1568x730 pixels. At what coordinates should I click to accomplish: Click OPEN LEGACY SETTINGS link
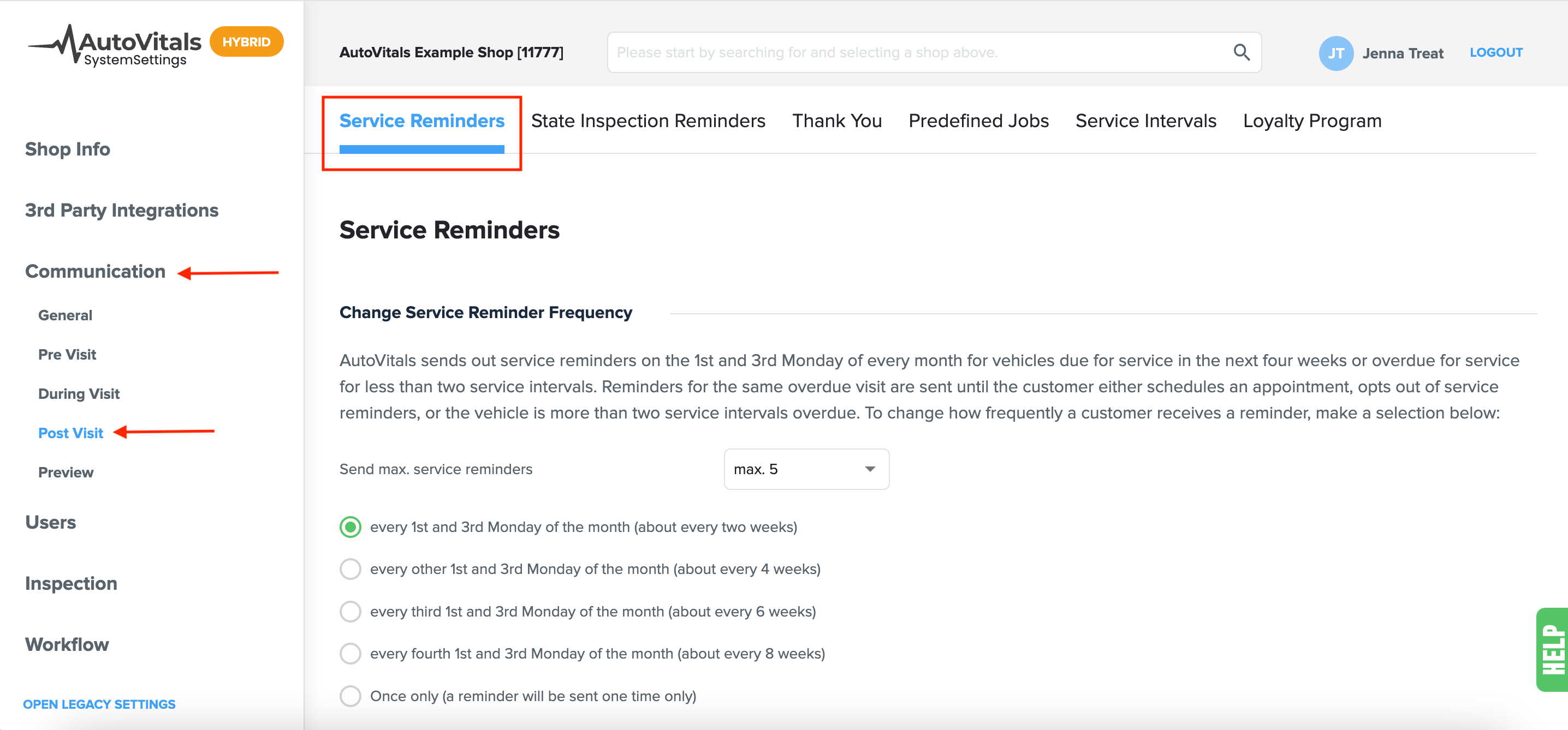pos(99,704)
